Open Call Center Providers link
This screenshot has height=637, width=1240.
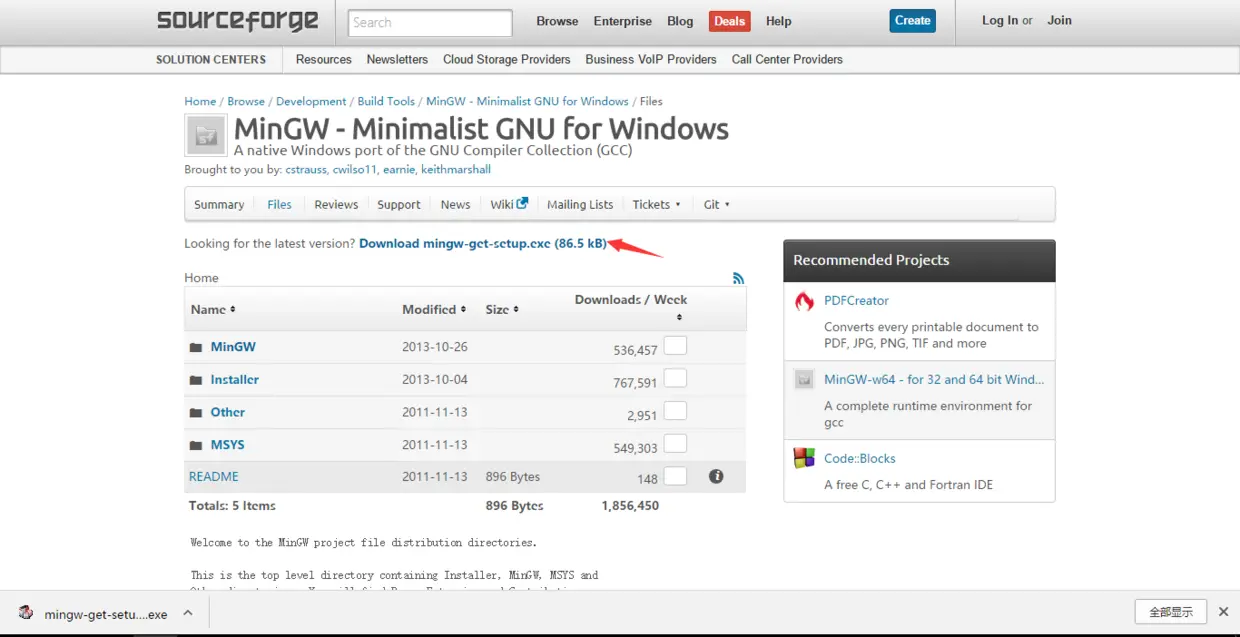click(787, 59)
